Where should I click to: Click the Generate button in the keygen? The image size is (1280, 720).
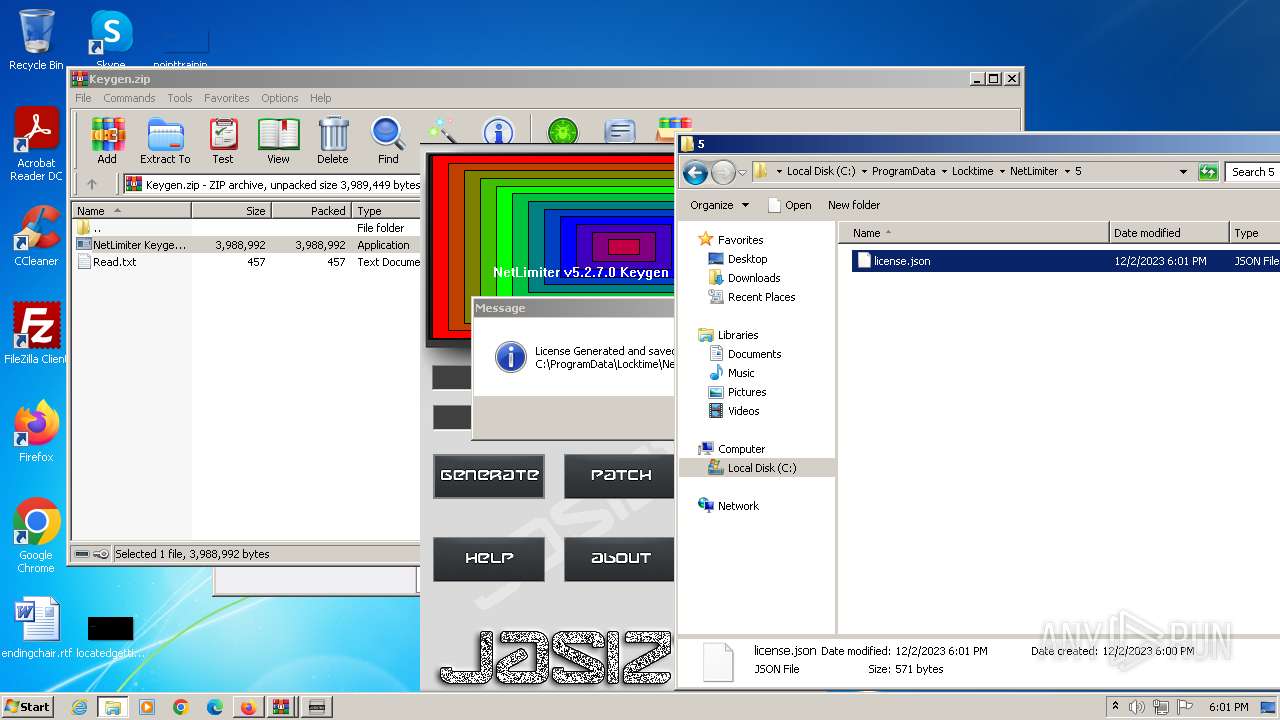click(x=489, y=476)
